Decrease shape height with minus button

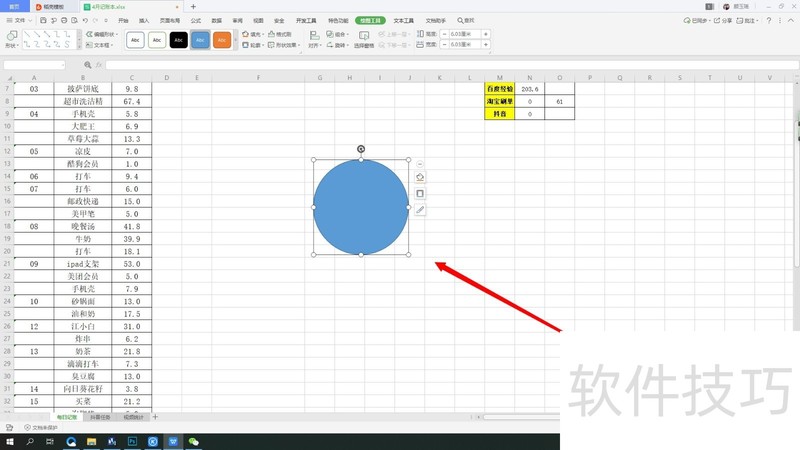point(444,34)
